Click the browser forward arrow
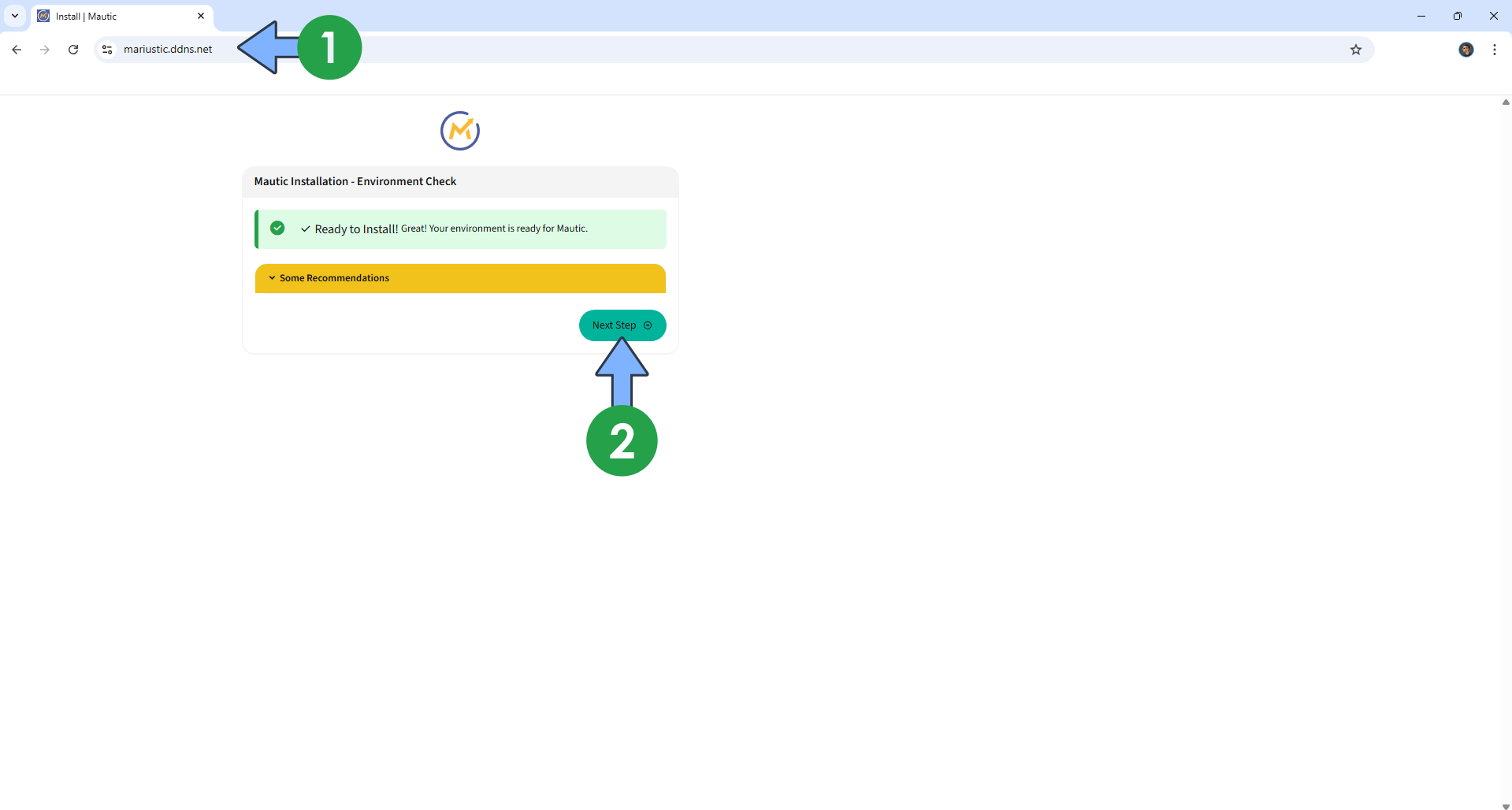The width and height of the screenshot is (1512, 810). point(45,50)
